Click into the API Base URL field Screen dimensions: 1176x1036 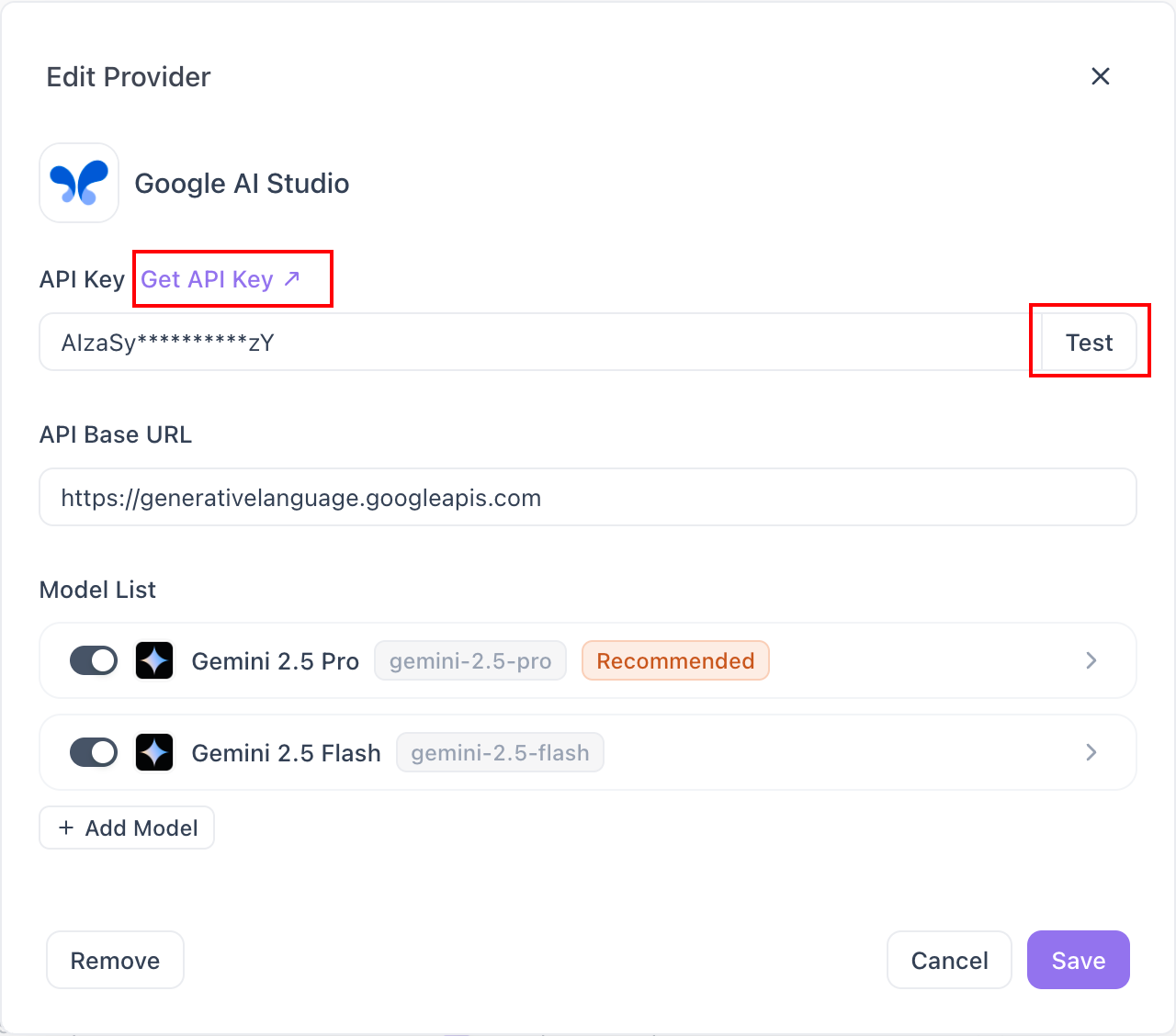[x=588, y=498]
